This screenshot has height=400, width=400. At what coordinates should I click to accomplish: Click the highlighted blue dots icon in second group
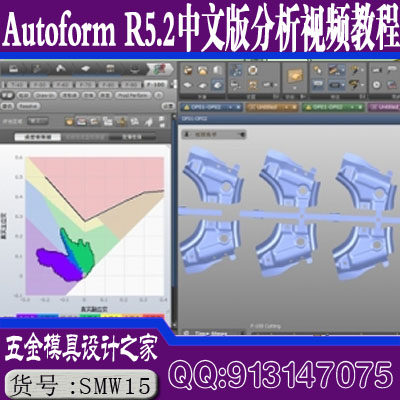(237, 70)
